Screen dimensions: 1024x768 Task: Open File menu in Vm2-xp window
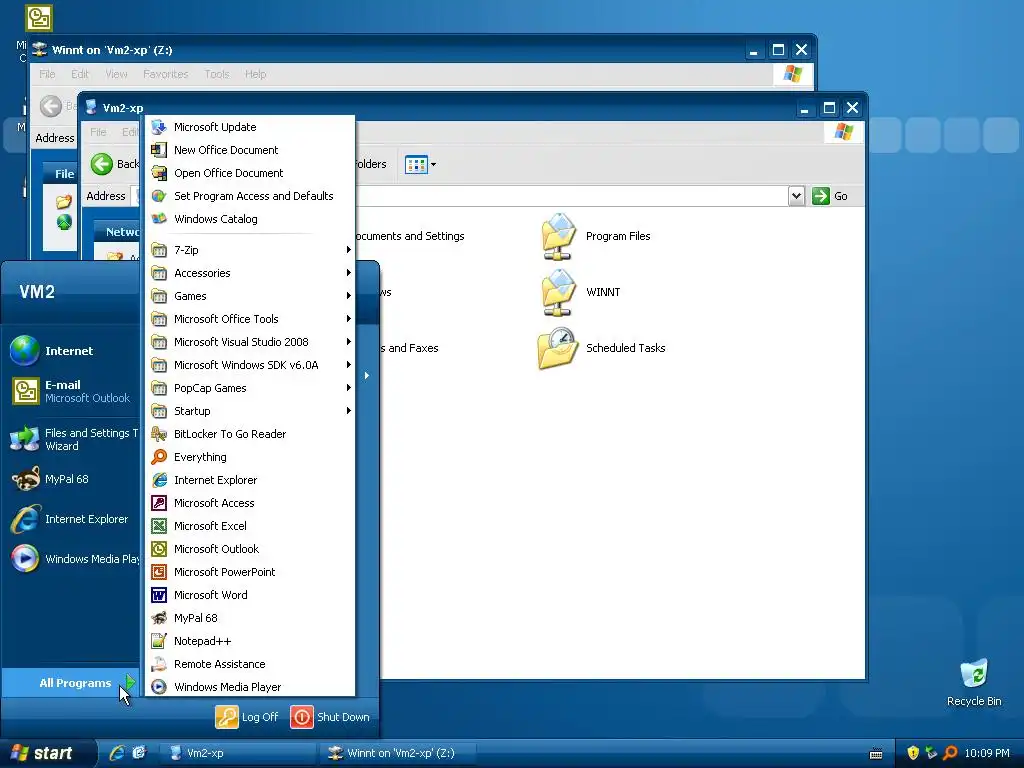click(98, 132)
